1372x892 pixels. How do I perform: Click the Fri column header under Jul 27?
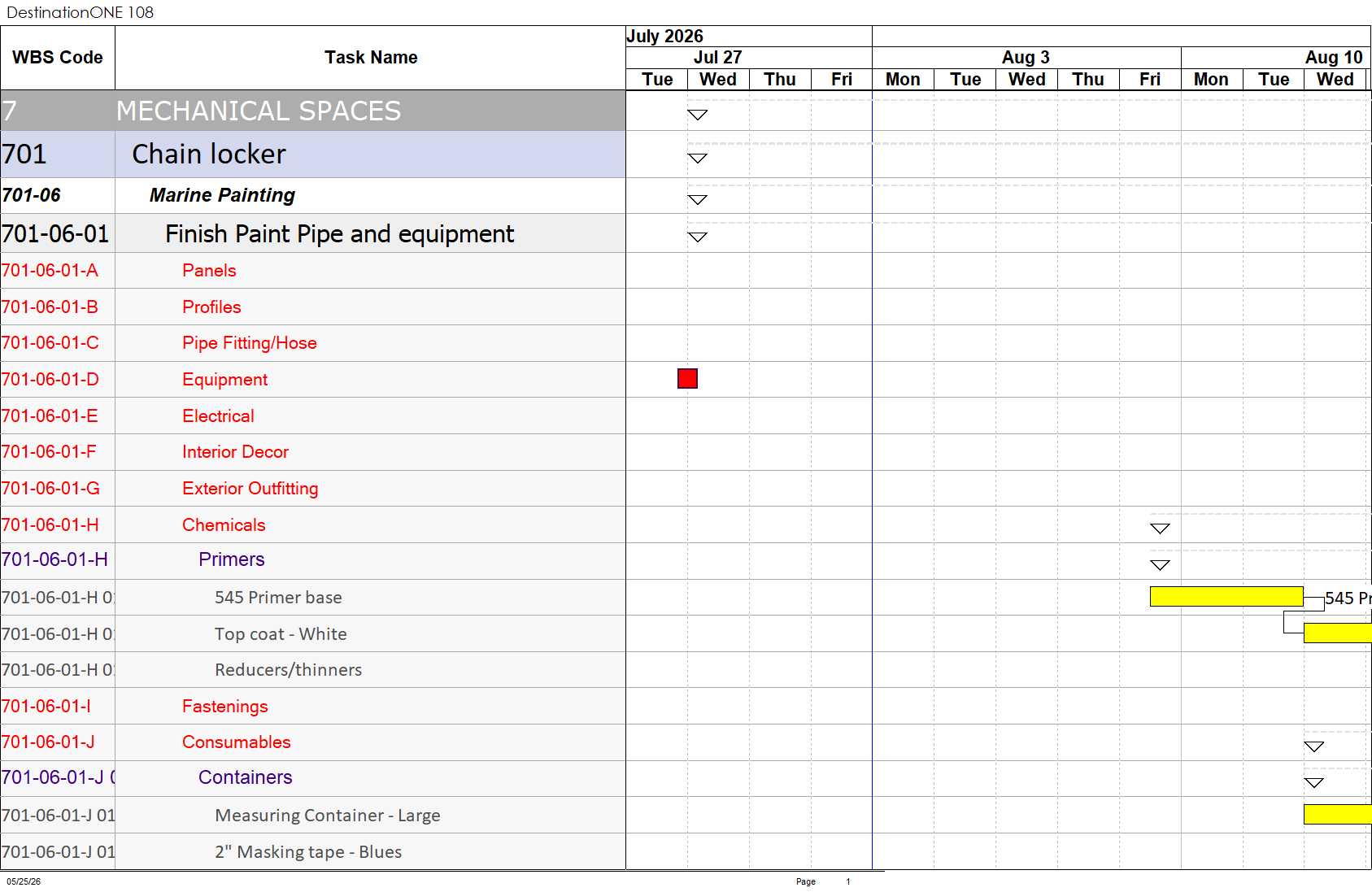tap(841, 80)
